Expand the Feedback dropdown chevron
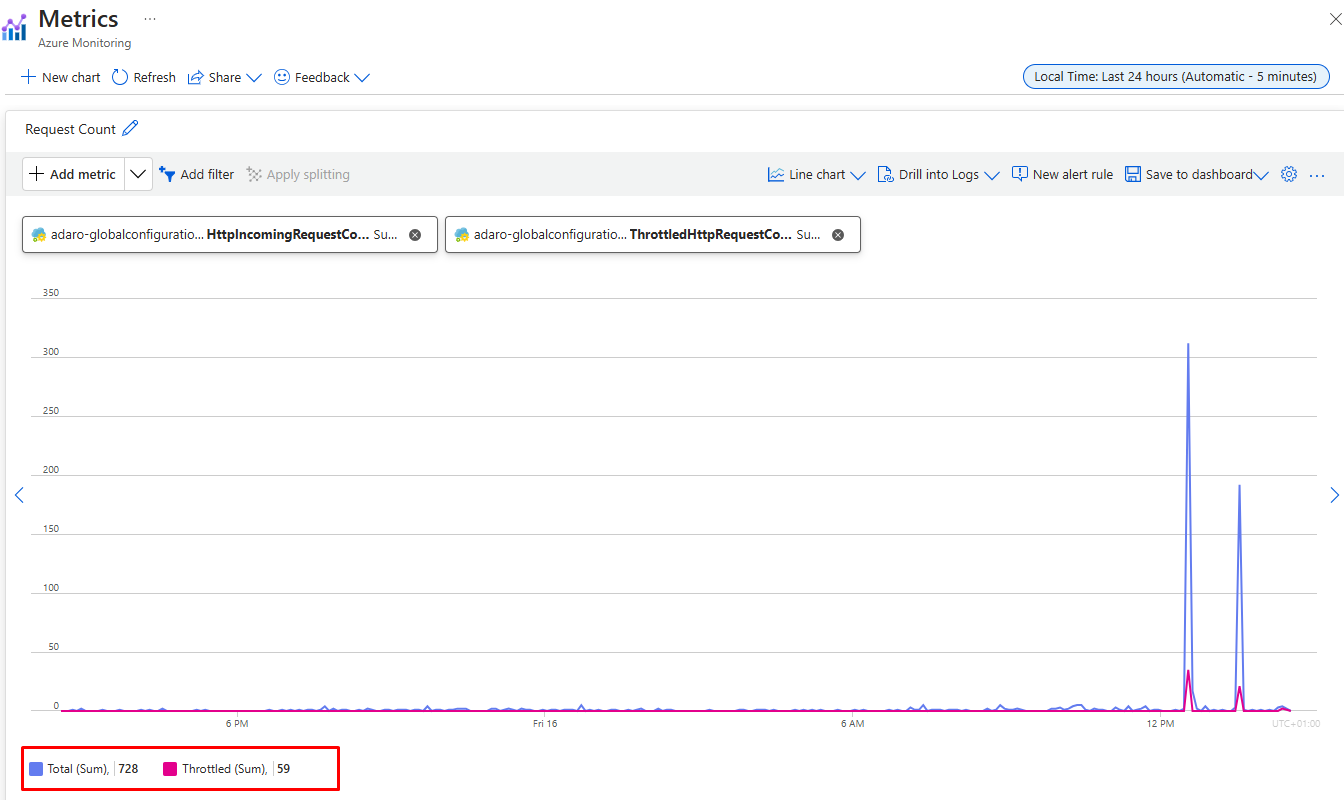The image size is (1344, 800). (x=362, y=78)
